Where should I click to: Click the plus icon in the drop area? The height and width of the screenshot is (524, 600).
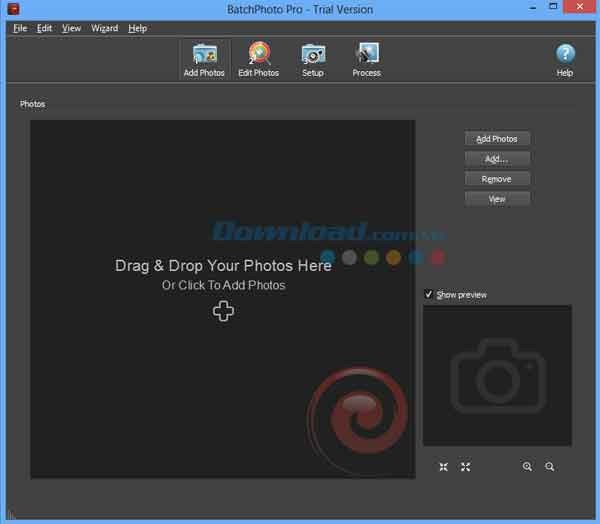223,311
